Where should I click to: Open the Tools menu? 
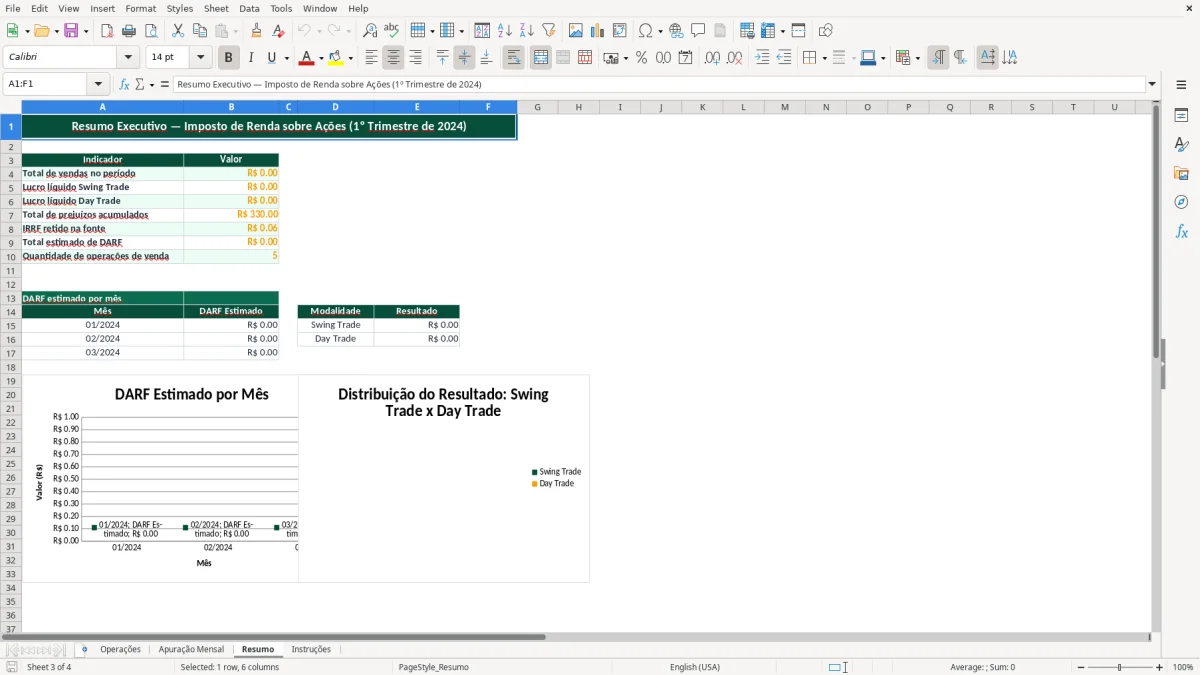click(x=281, y=8)
